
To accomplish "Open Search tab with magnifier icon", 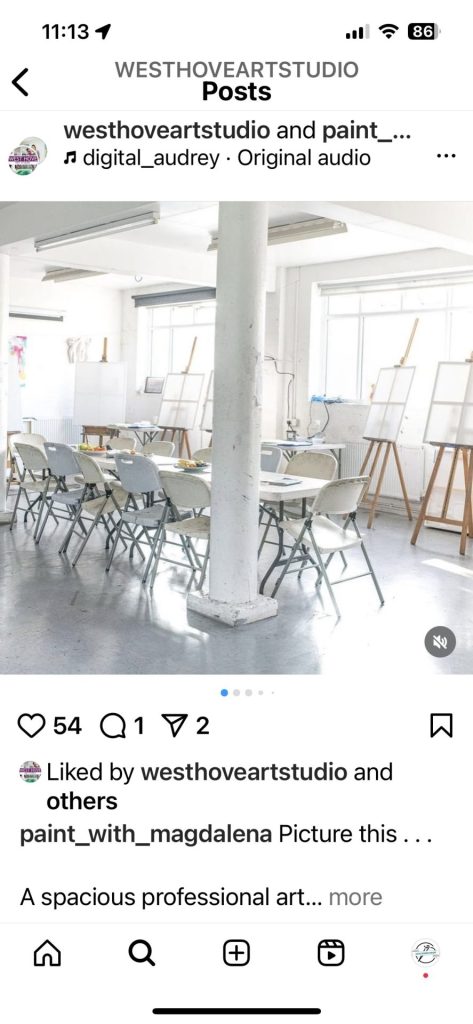I will (142, 953).
